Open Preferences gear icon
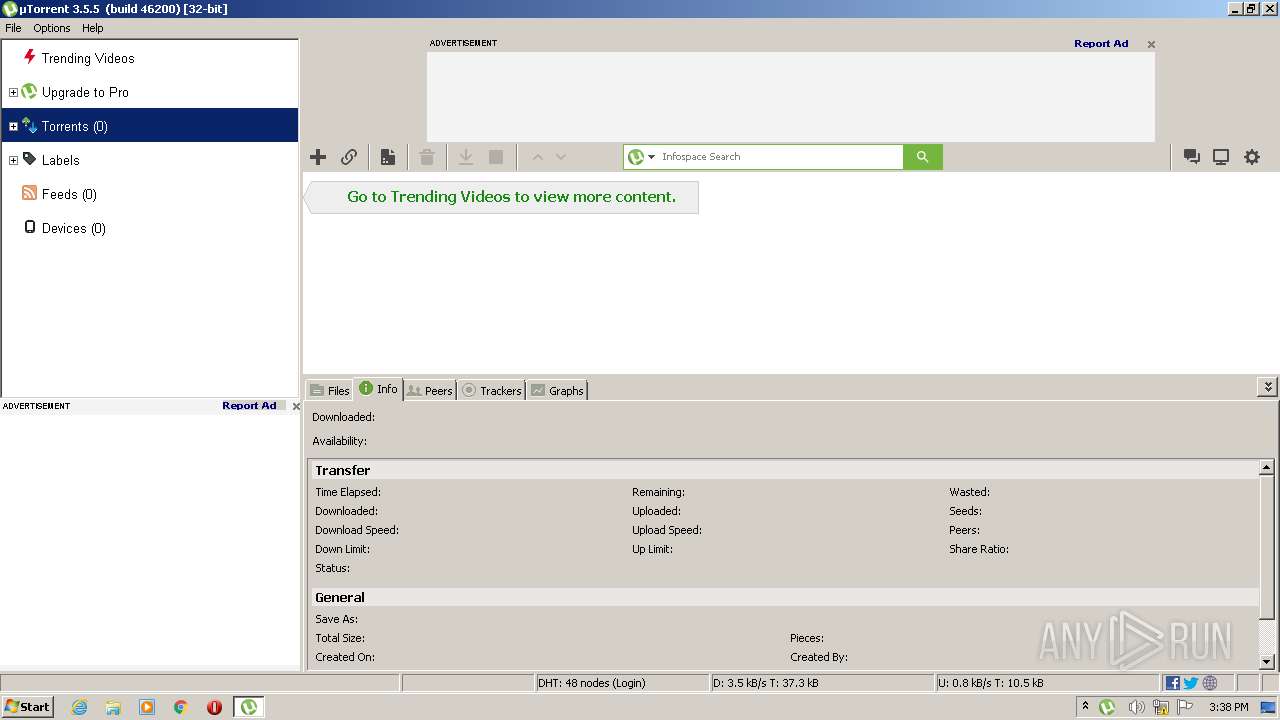This screenshot has height=720, width=1280. coord(1252,157)
